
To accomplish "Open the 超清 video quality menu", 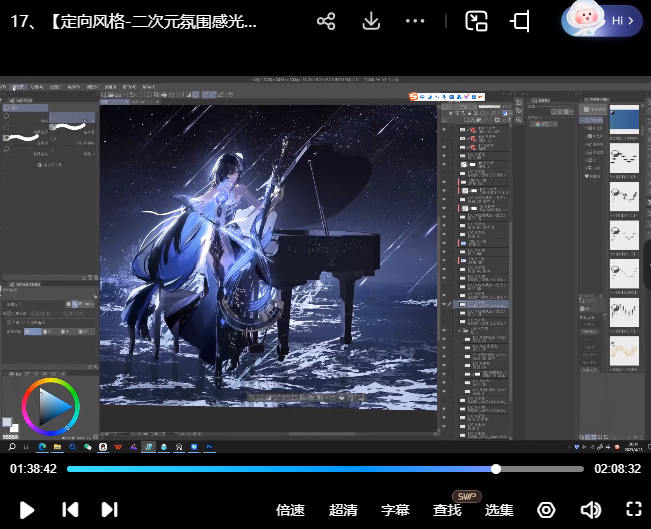I will pos(342,510).
